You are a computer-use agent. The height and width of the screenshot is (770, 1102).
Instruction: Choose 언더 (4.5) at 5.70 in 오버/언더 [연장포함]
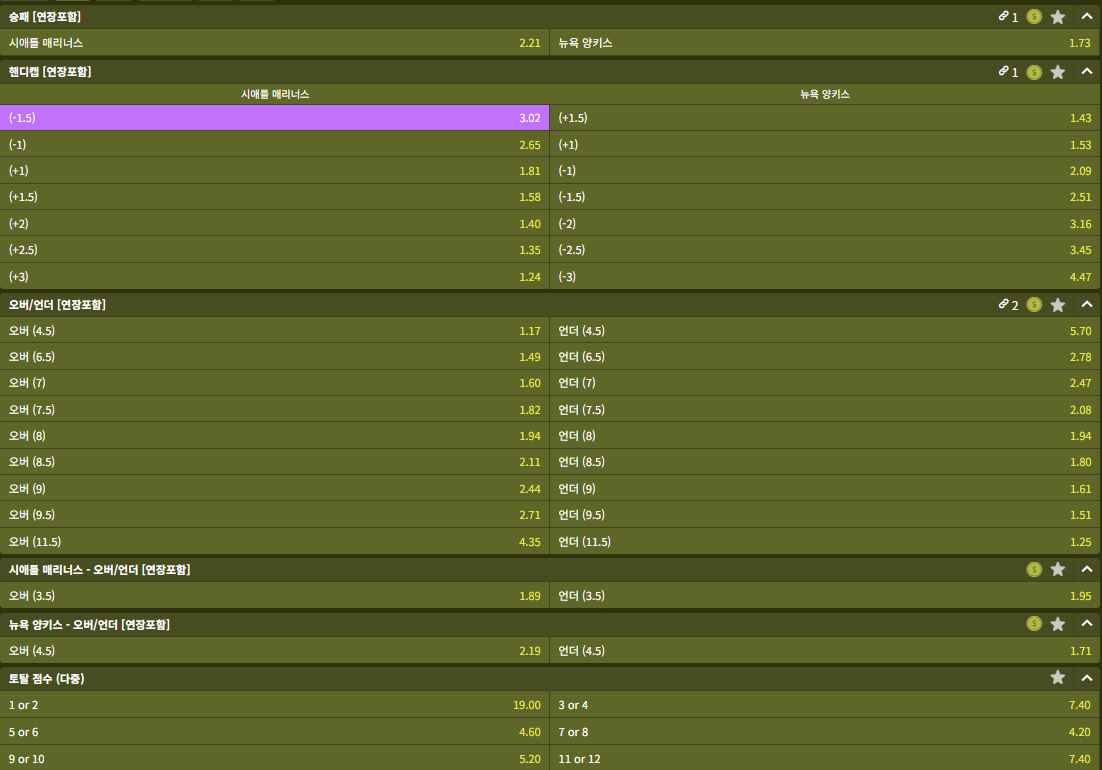pyautogui.click(x=825, y=330)
